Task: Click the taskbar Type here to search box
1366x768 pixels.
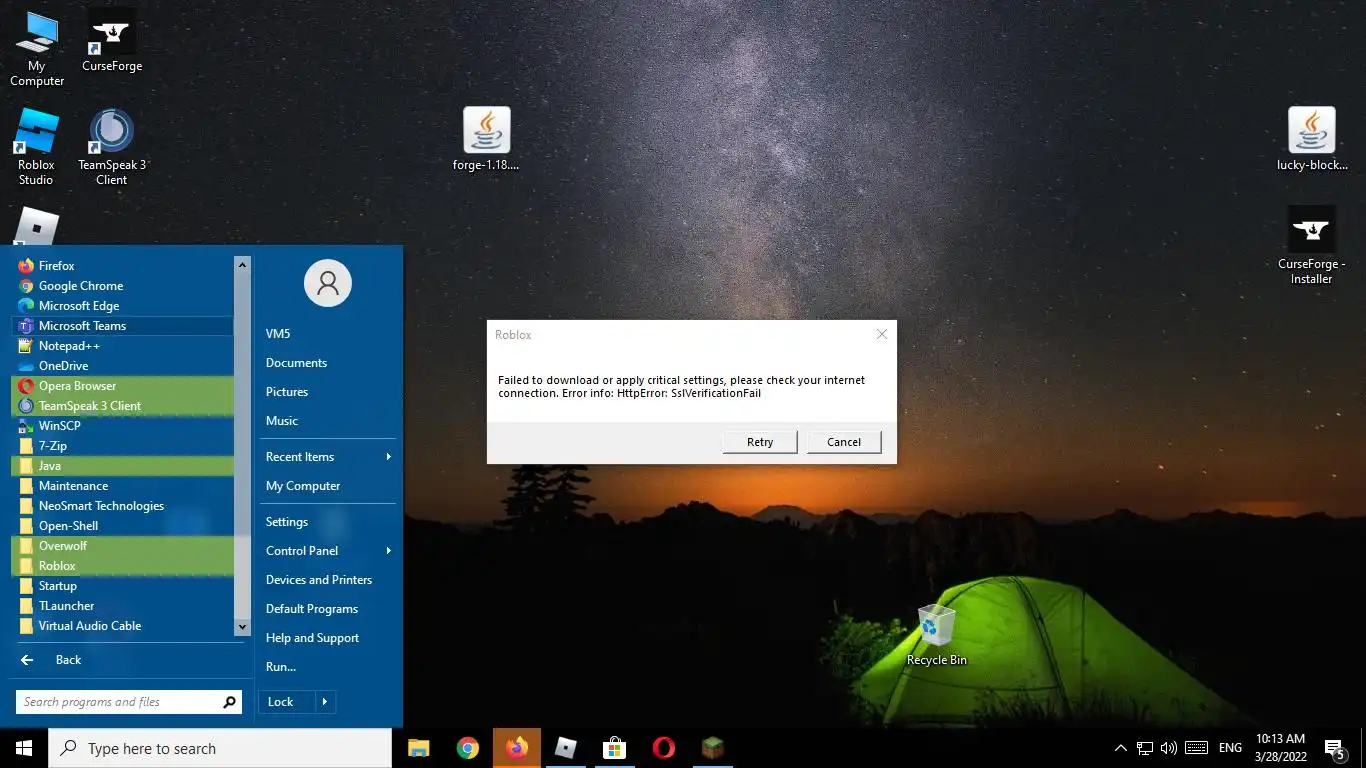Action: [x=220, y=748]
